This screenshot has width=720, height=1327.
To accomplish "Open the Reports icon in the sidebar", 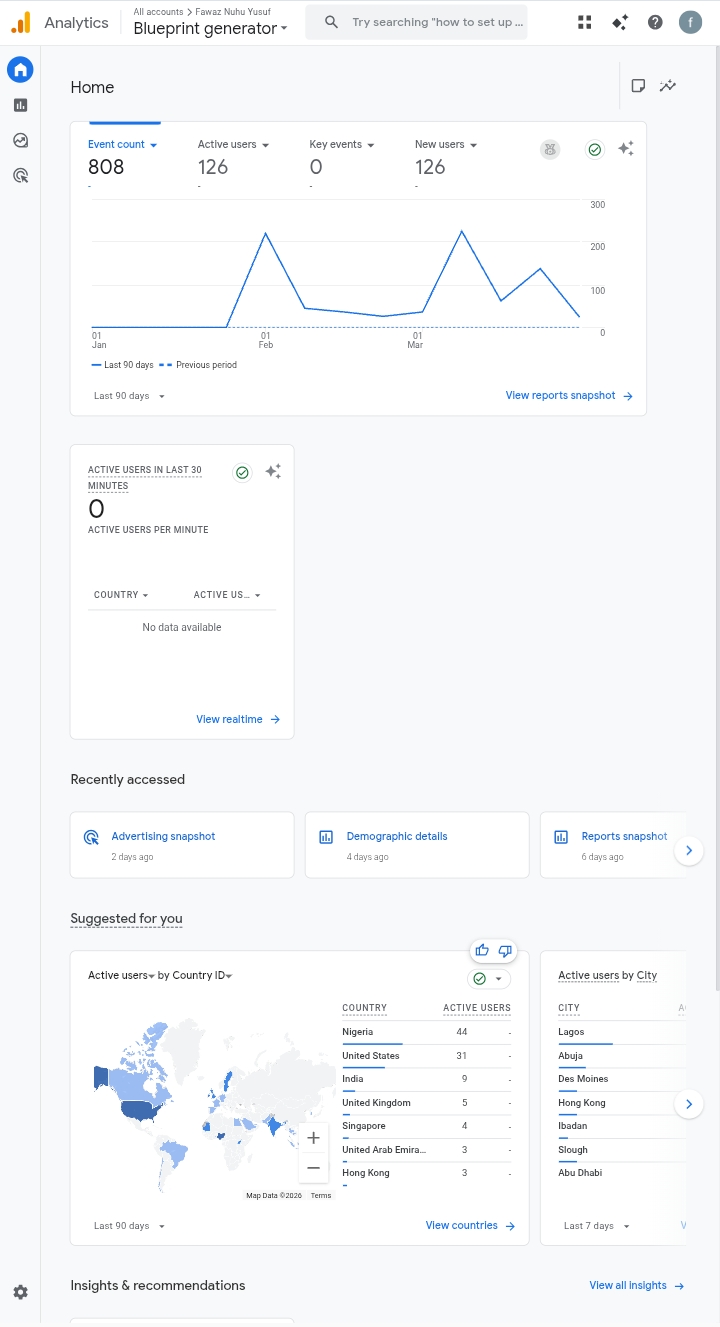I will point(20,105).
